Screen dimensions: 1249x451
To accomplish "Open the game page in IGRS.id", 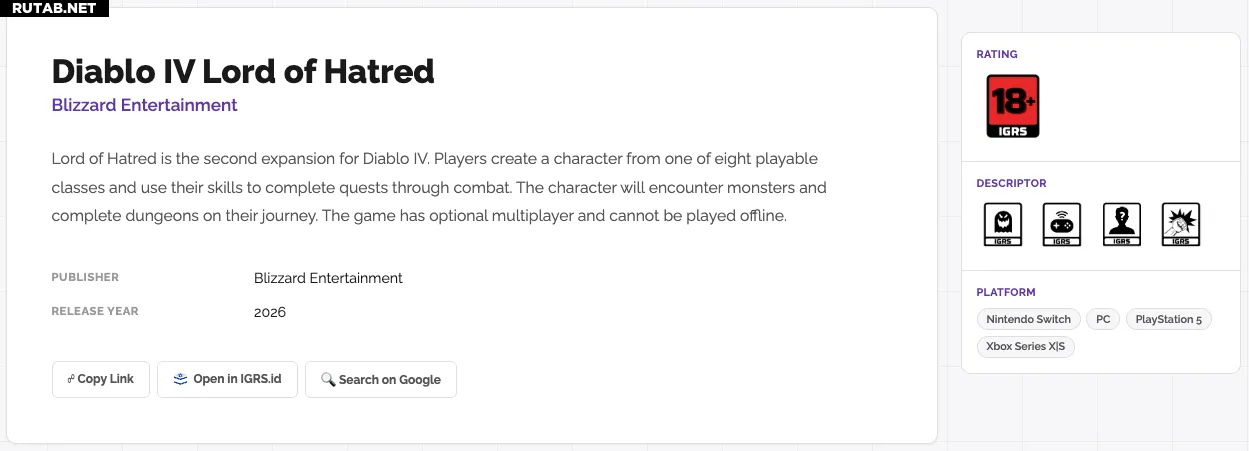I will [227, 379].
